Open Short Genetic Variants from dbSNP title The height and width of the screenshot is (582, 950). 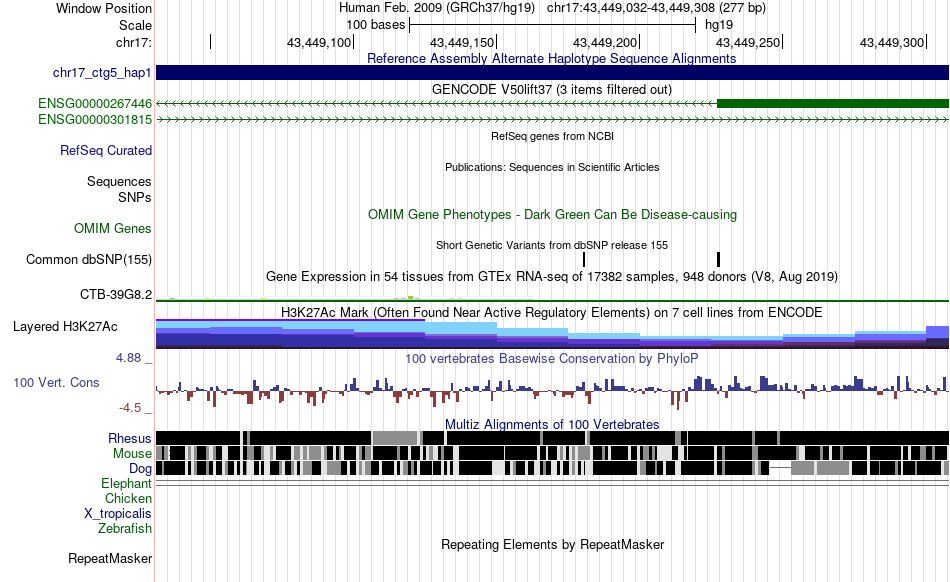point(552,245)
